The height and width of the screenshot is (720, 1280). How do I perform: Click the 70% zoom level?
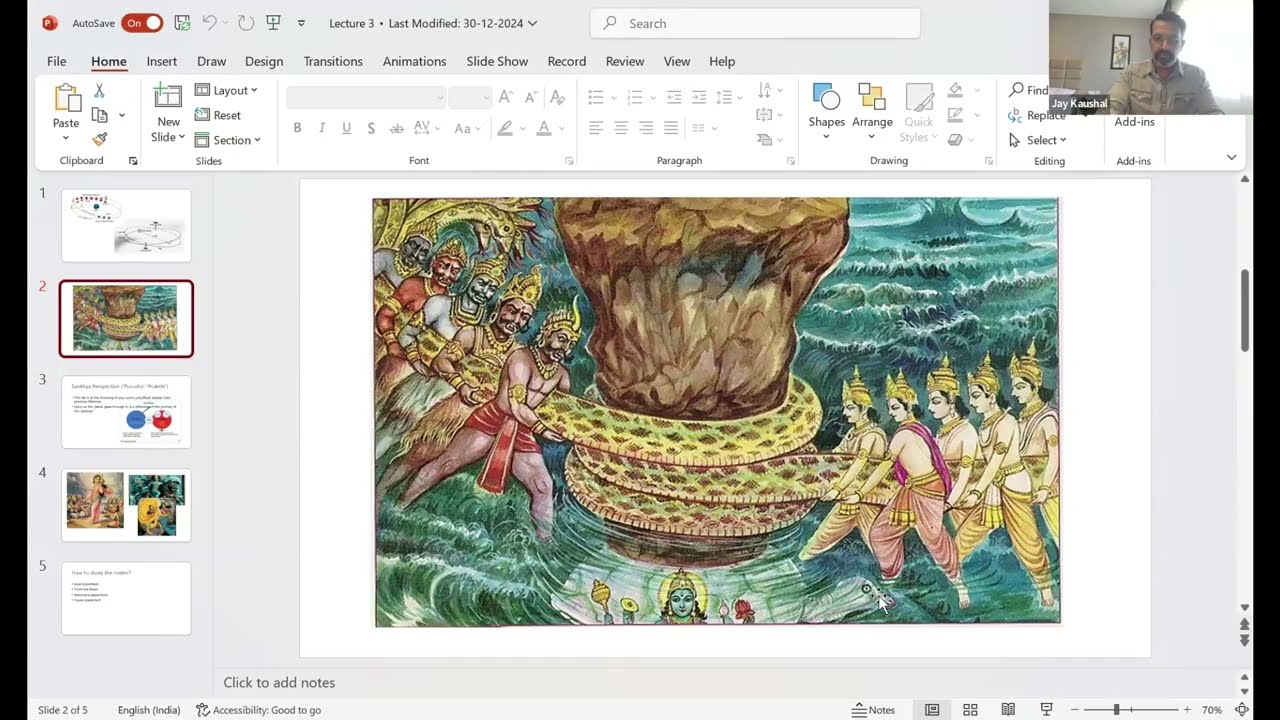click(x=1212, y=710)
